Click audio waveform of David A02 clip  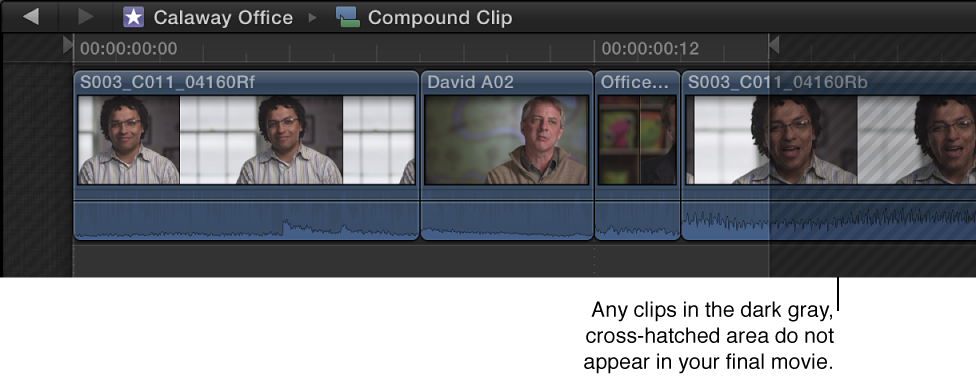[507, 221]
